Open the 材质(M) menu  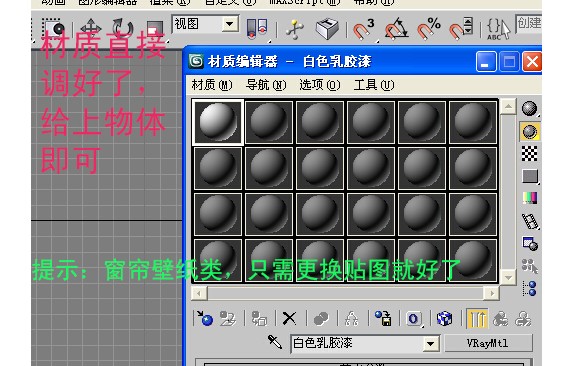point(212,85)
